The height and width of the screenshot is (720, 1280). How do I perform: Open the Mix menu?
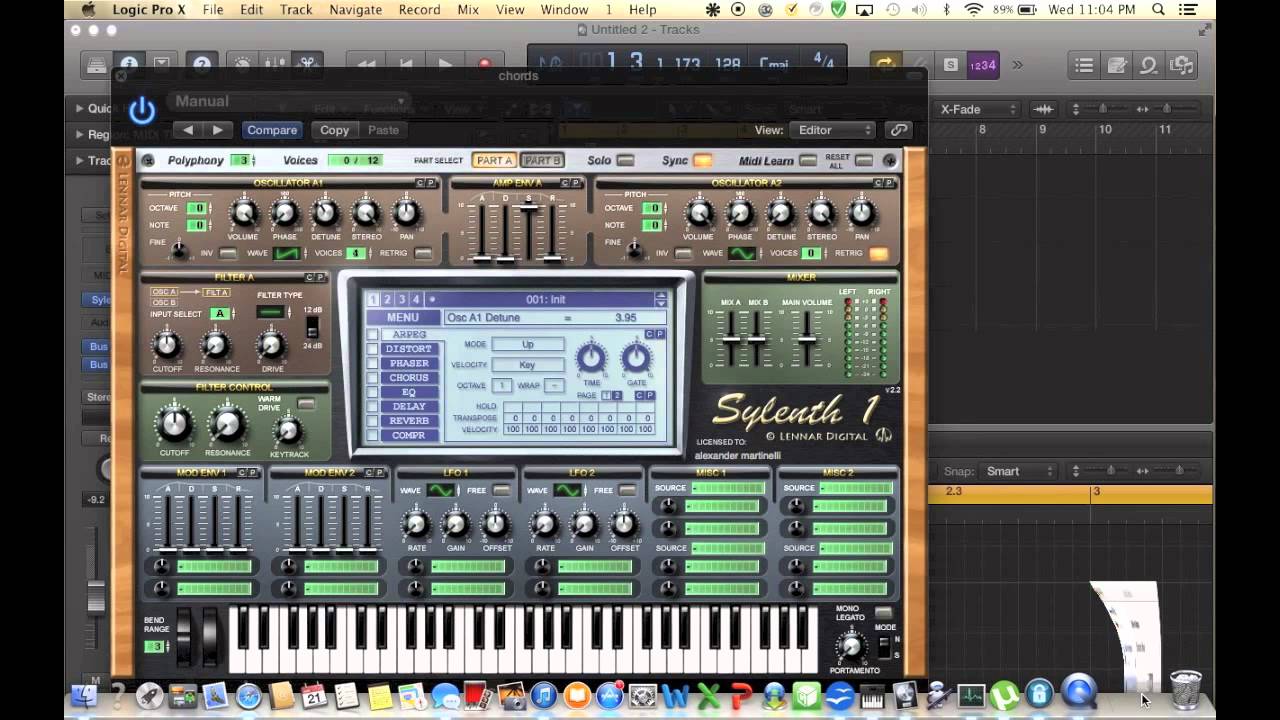click(x=468, y=9)
